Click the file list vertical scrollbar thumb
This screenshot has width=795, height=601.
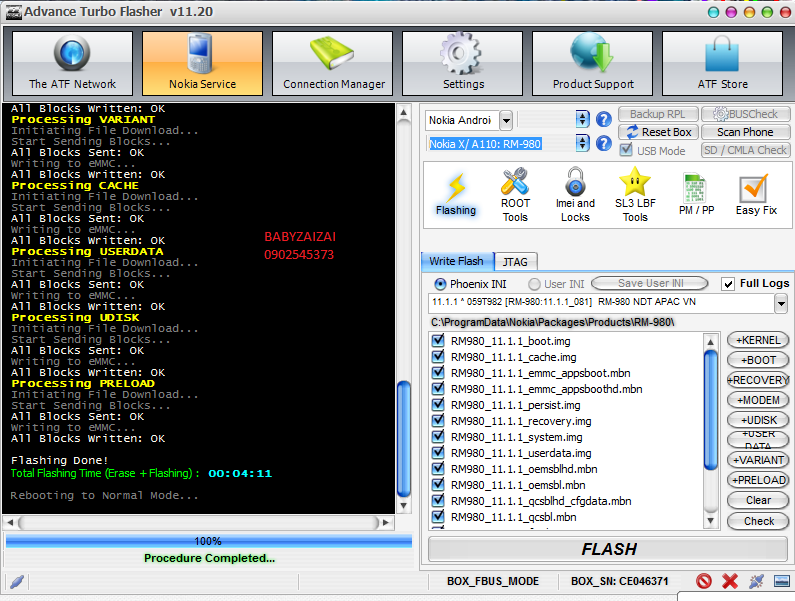[x=710, y=410]
